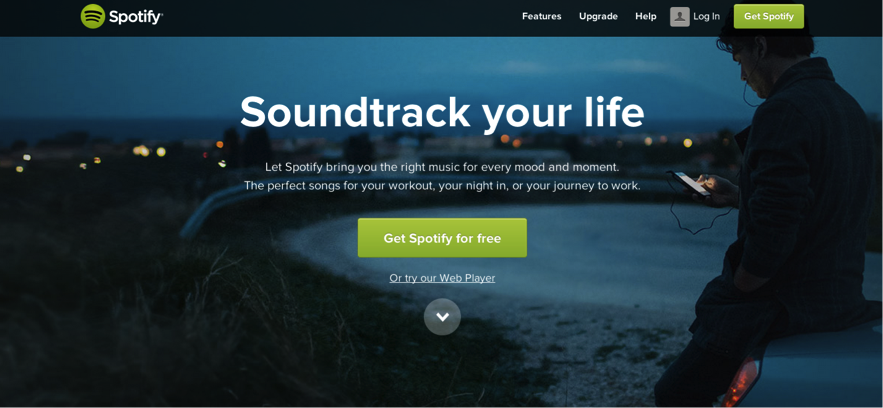This screenshot has height=408, width=883.
Task: Click the sentence starting with Let Spotify bring you
Action: pos(442,167)
